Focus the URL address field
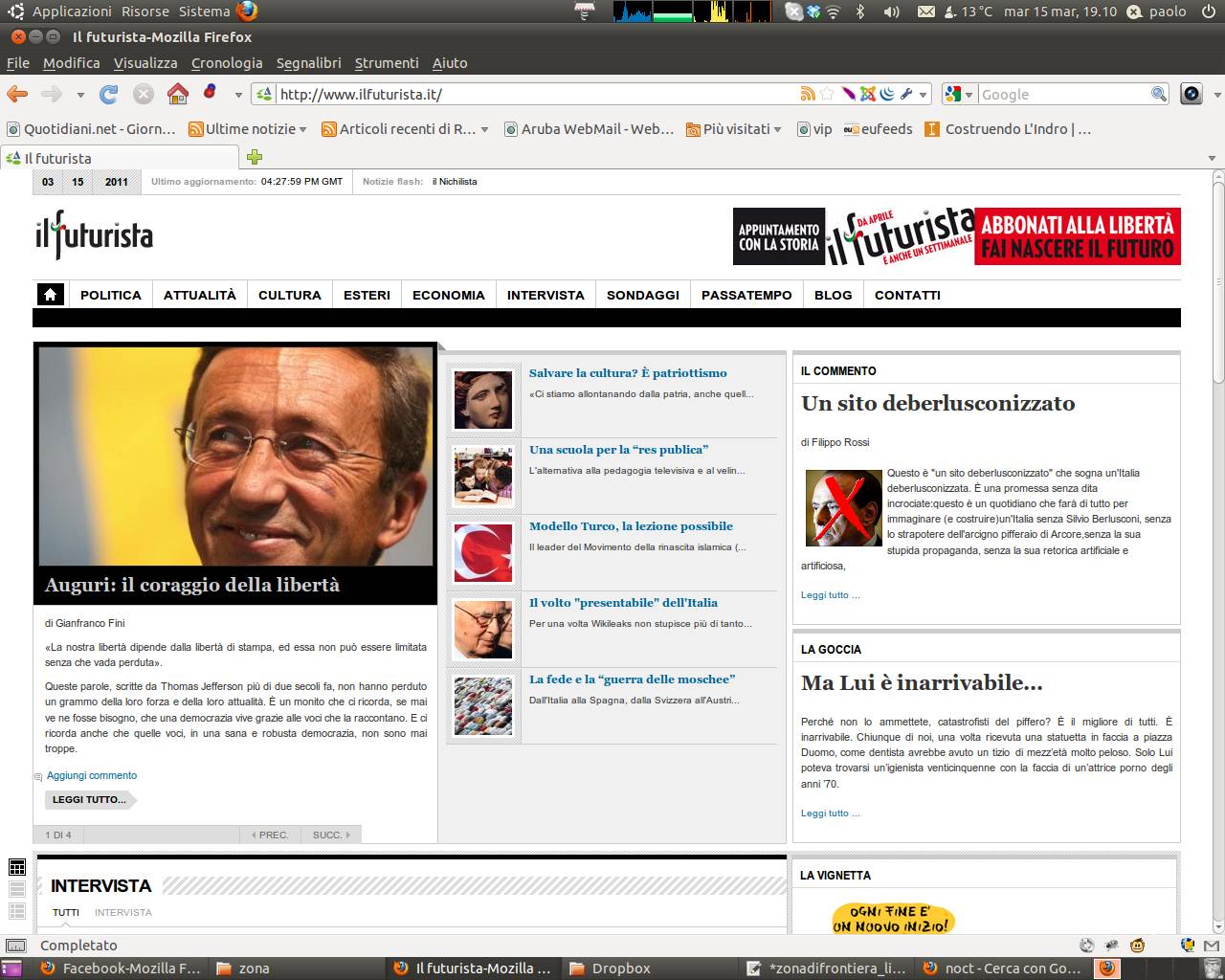The height and width of the screenshot is (980, 1225). (538, 94)
